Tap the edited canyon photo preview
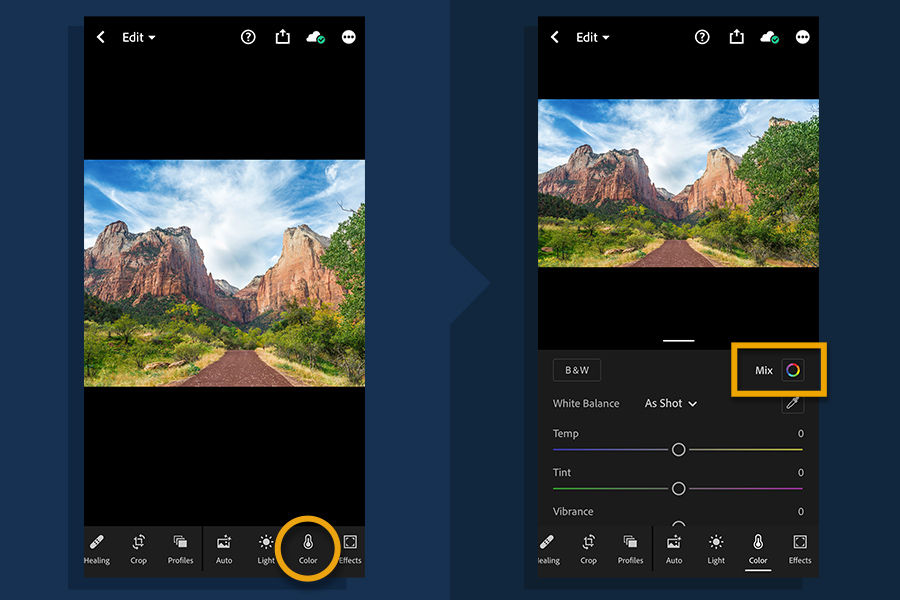This screenshot has width=900, height=600. 678,183
